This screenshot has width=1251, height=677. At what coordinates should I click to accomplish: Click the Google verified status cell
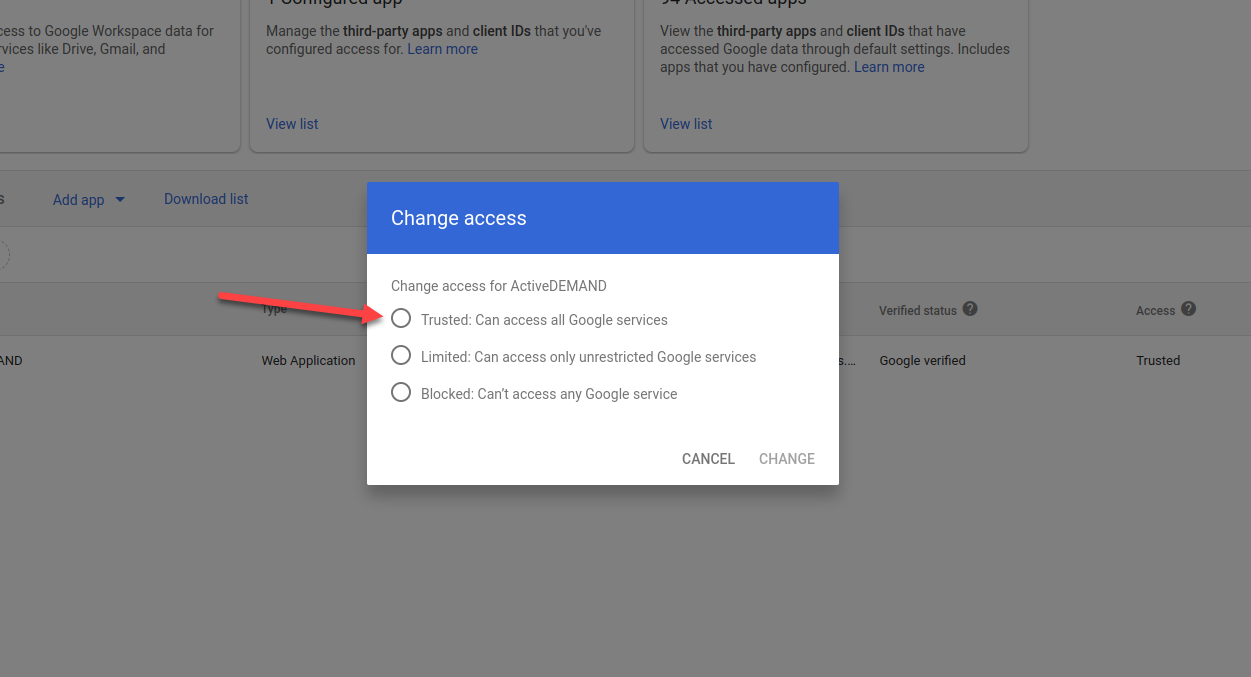[x=922, y=360]
